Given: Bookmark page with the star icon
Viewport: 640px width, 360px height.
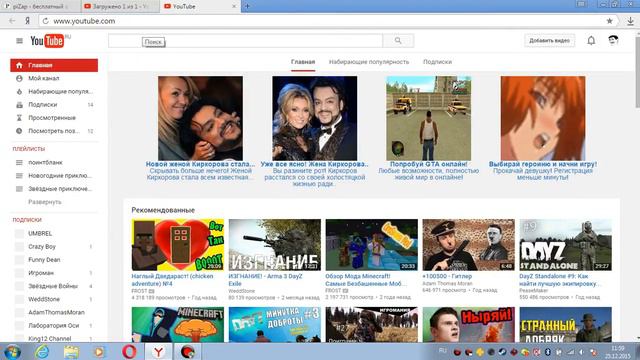Looking at the screenshot, I should pyautogui.click(x=609, y=21).
